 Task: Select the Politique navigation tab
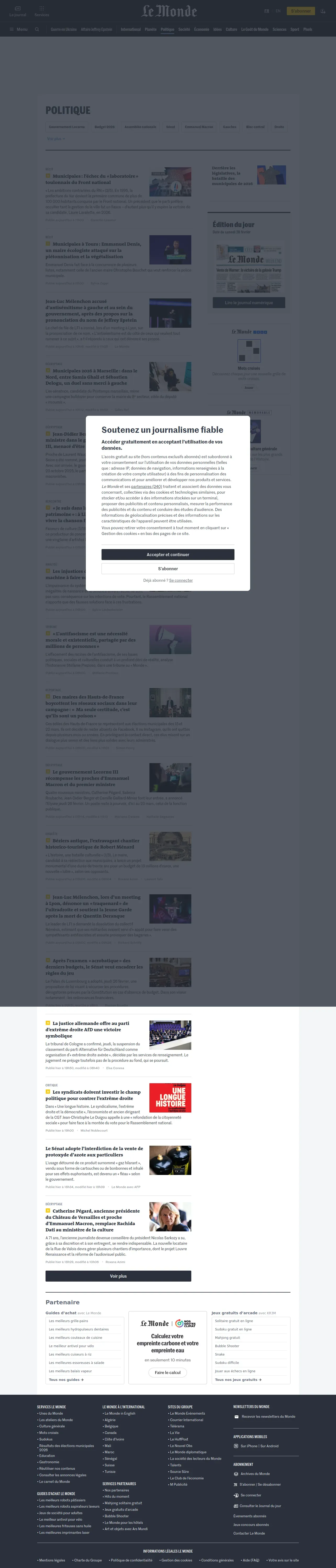(167, 29)
